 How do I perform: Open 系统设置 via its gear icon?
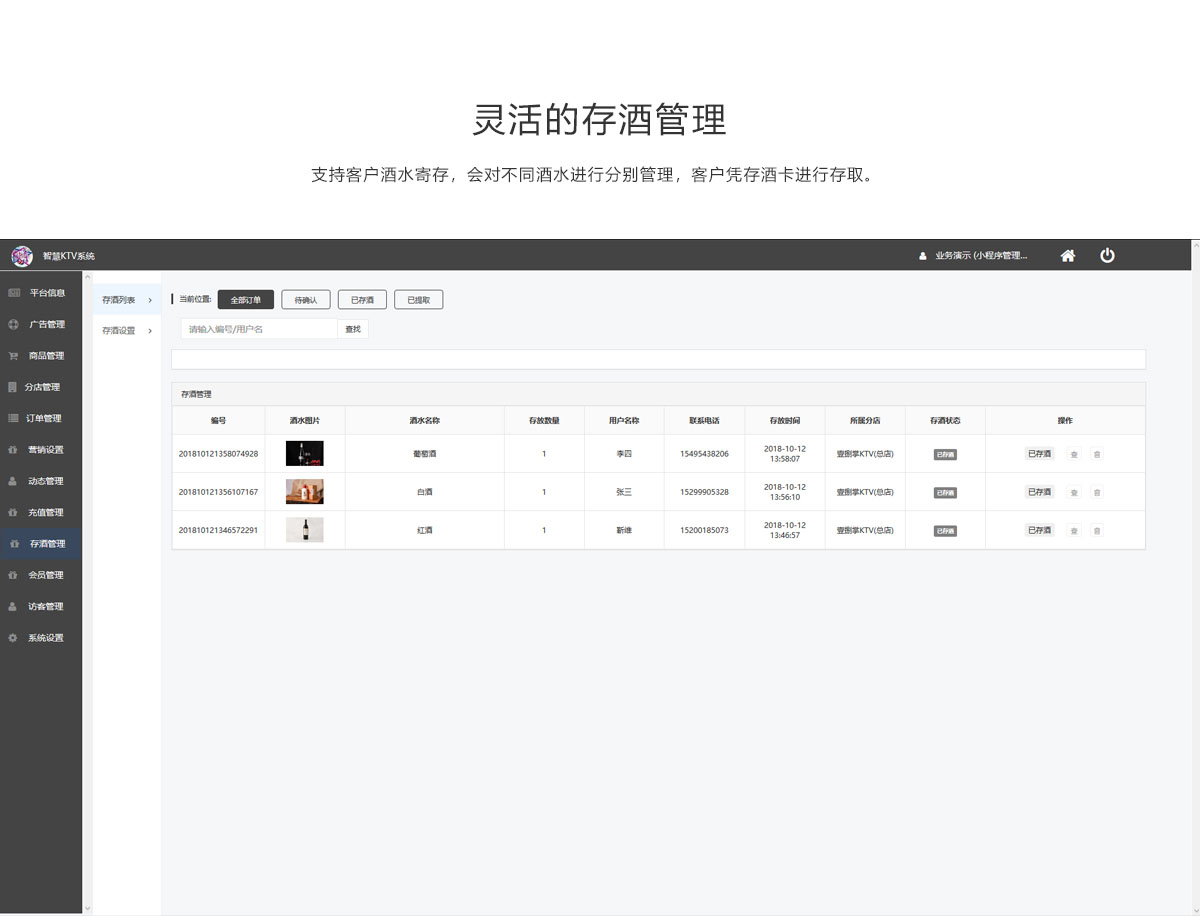click(x=13, y=638)
